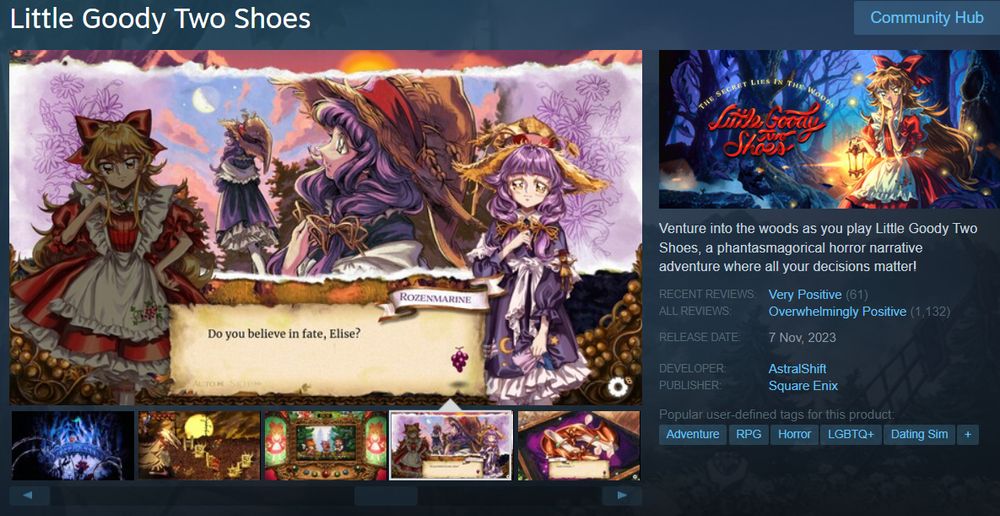Select the highlighted Rozenmarine dialogue thumbnail

[451, 445]
